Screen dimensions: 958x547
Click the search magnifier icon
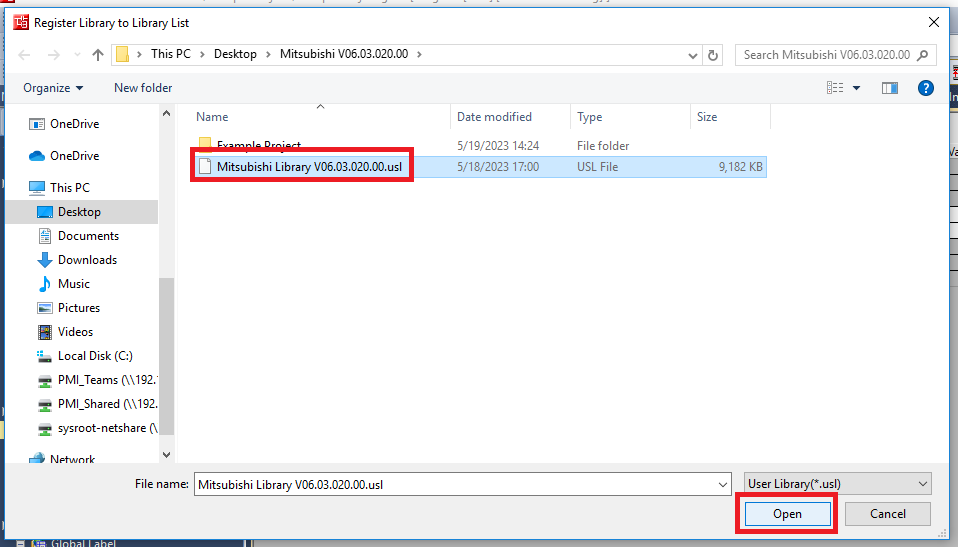[922, 55]
